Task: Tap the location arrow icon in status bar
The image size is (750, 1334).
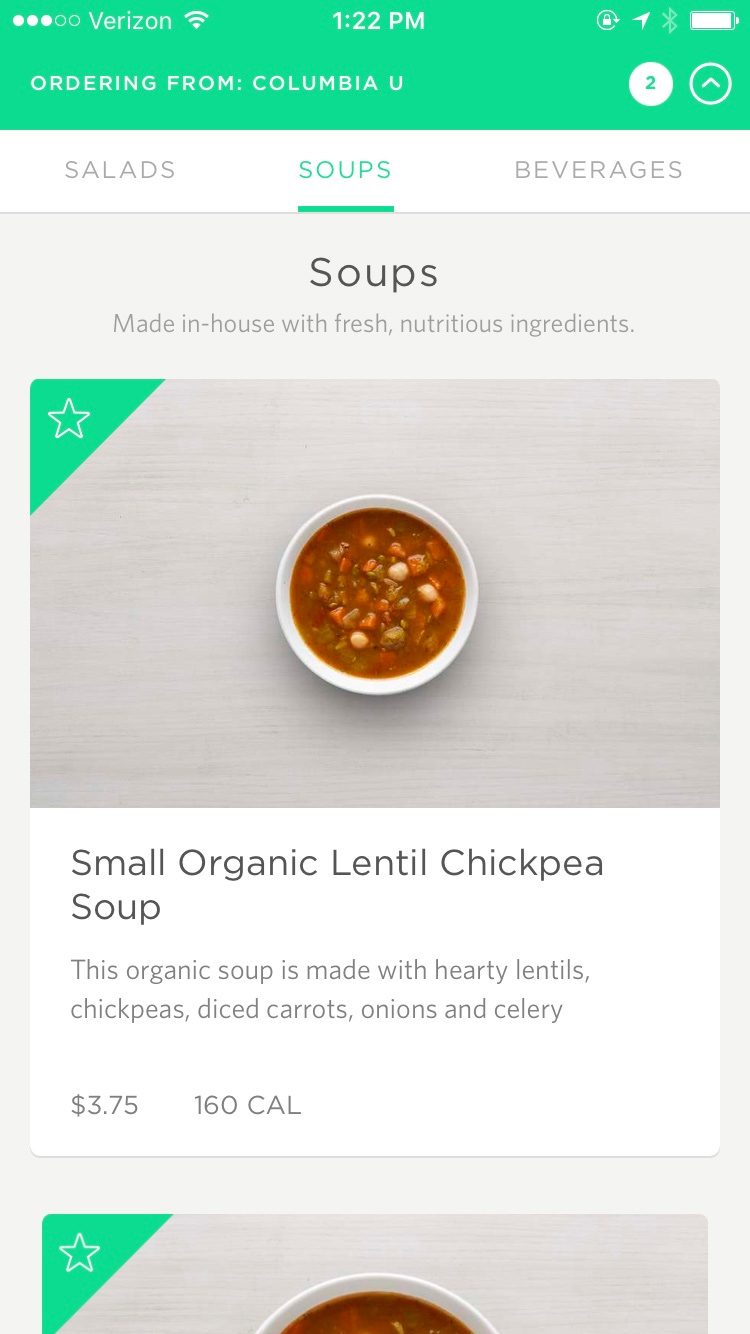Action: (x=641, y=20)
